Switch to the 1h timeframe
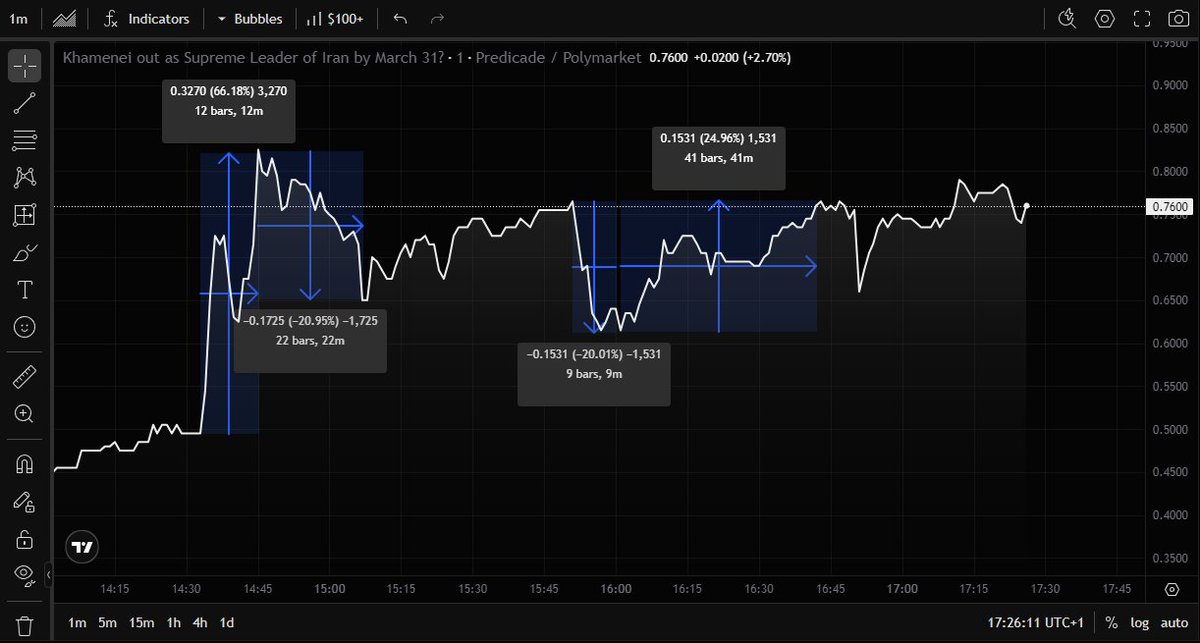 pyautogui.click(x=174, y=622)
